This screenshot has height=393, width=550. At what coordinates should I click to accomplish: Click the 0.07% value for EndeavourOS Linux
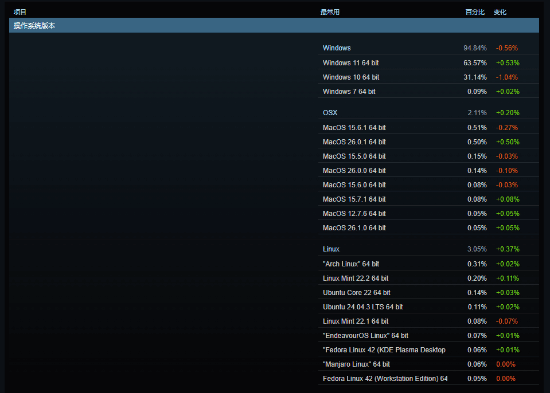click(477, 336)
